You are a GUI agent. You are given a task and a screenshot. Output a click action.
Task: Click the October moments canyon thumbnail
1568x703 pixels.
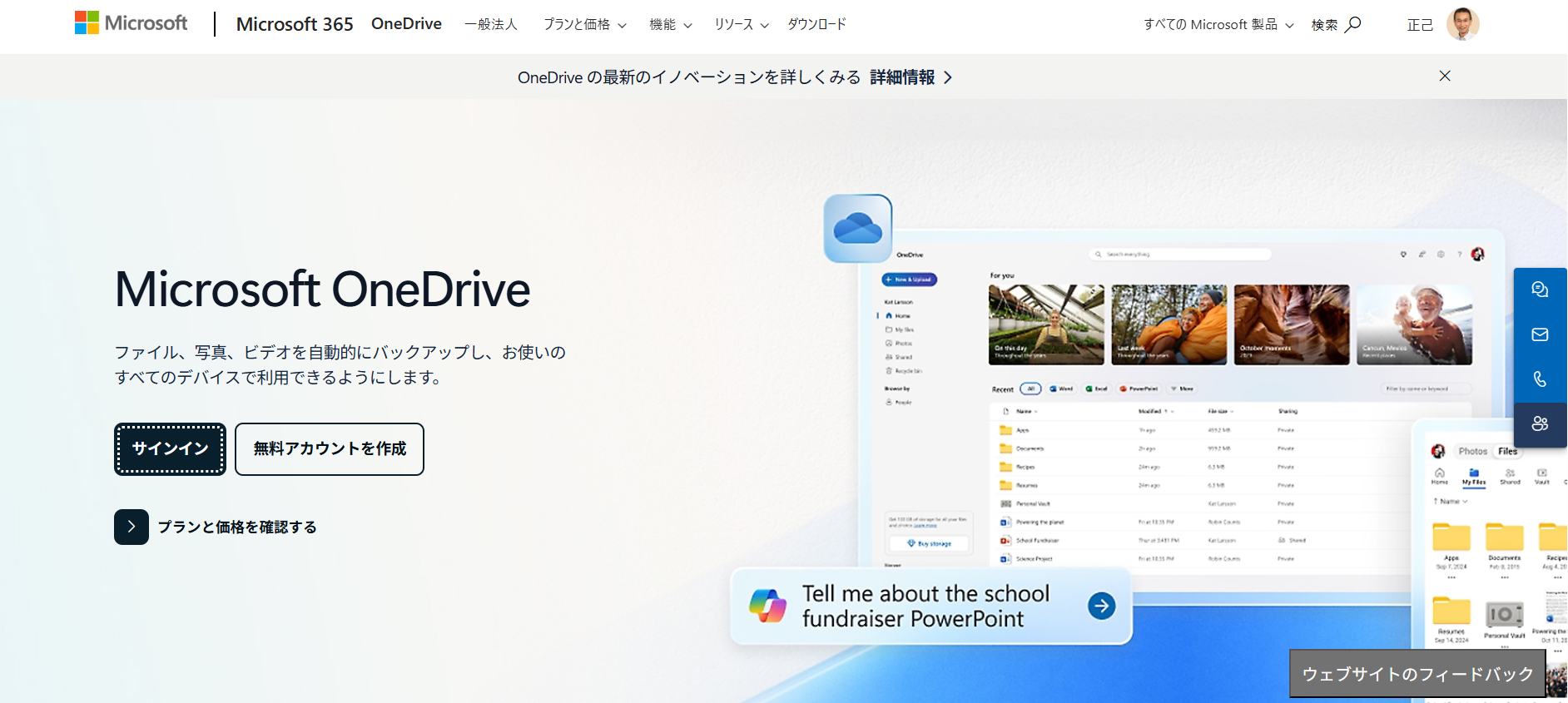(x=1292, y=324)
